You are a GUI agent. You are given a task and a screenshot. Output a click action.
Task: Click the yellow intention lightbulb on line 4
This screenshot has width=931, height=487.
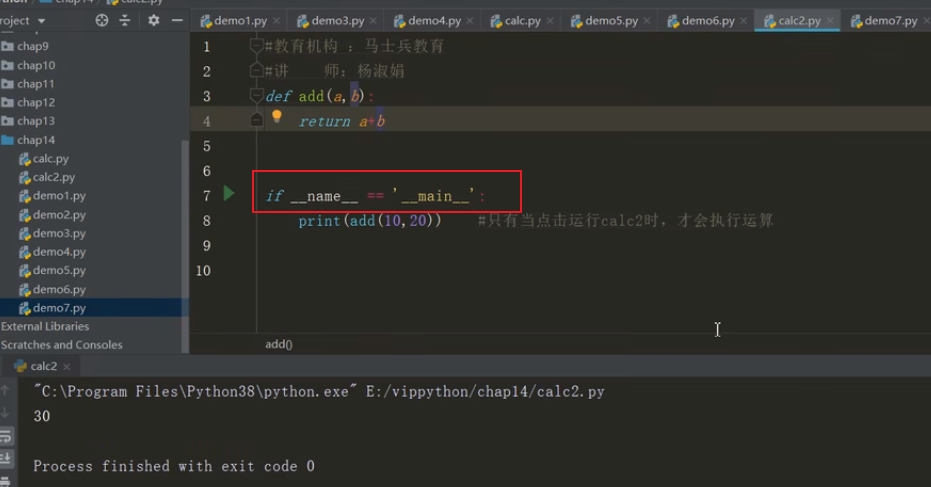(x=277, y=116)
